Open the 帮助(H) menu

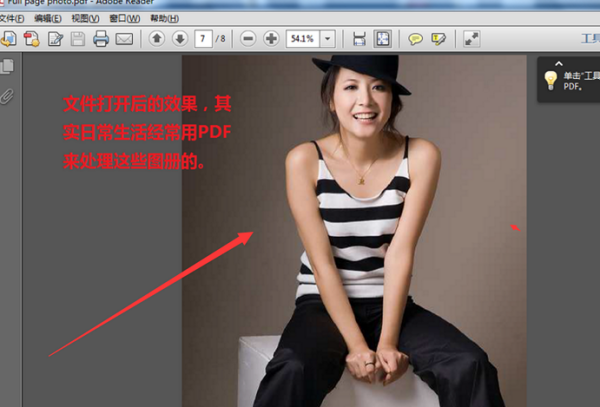pyautogui.click(x=165, y=18)
